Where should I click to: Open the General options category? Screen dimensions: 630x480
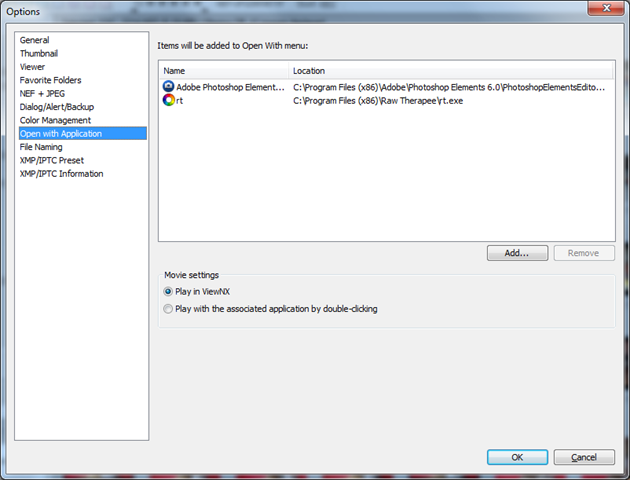click(x=34, y=40)
